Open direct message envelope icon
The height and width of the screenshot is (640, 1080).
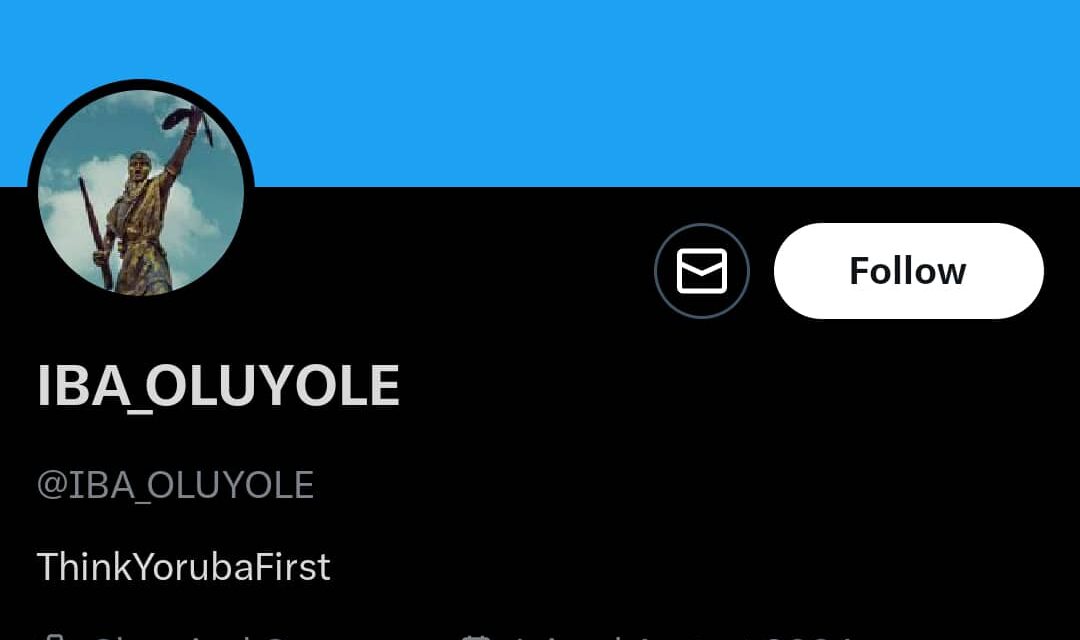[701, 271]
